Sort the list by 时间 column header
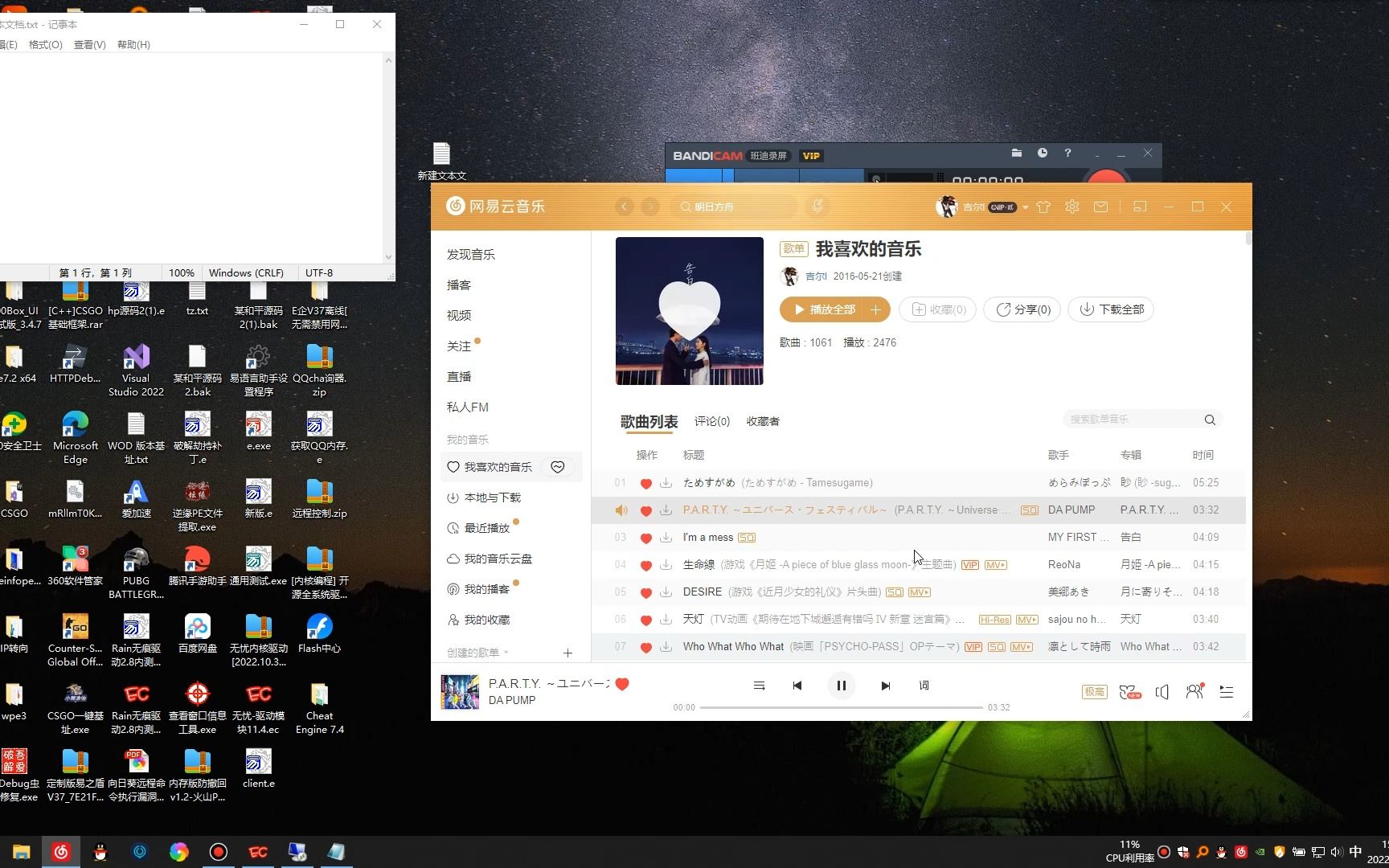The height and width of the screenshot is (868, 1389). [x=1203, y=455]
